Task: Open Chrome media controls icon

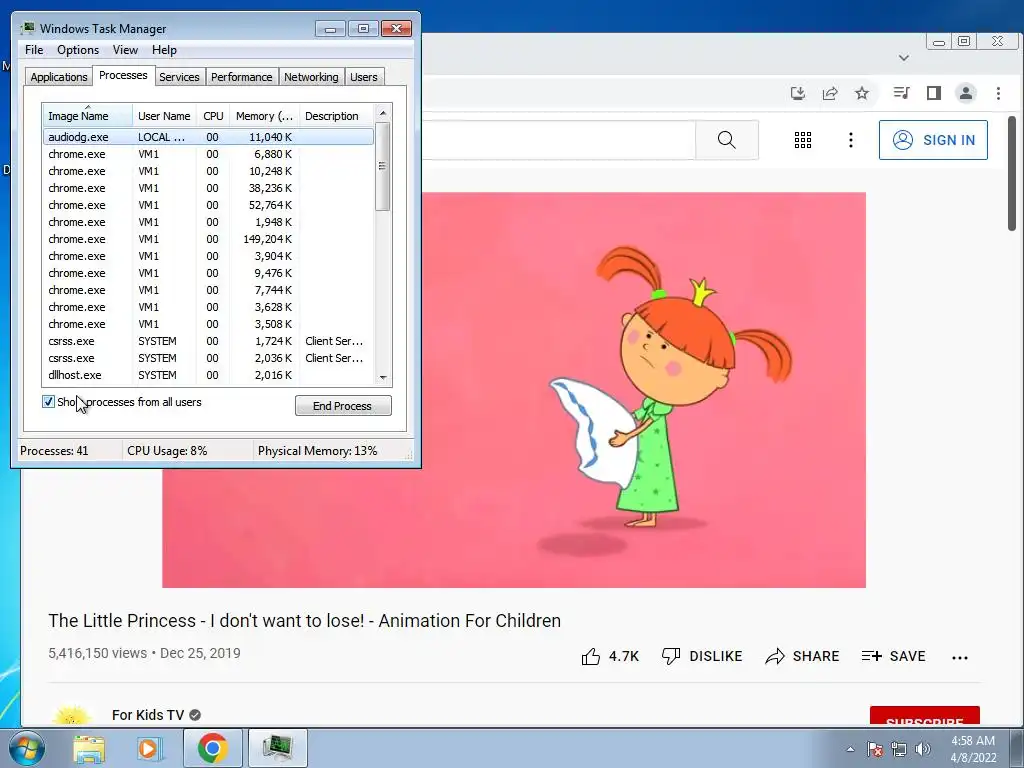Action: pos(901,93)
